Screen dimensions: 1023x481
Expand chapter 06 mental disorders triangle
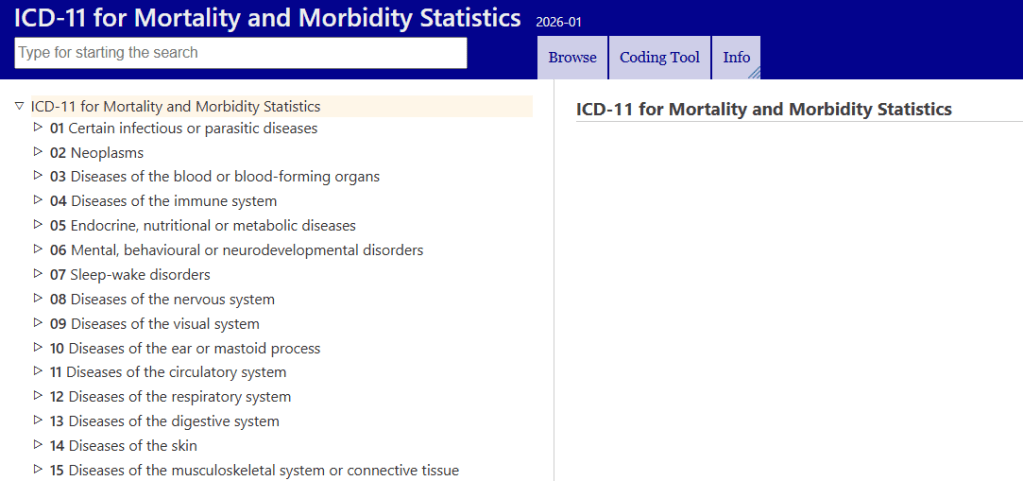point(37,249)
